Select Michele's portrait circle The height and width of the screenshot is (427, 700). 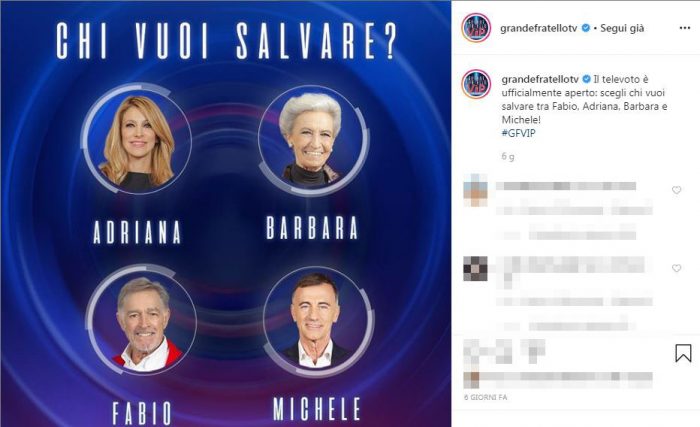point(318,320)
